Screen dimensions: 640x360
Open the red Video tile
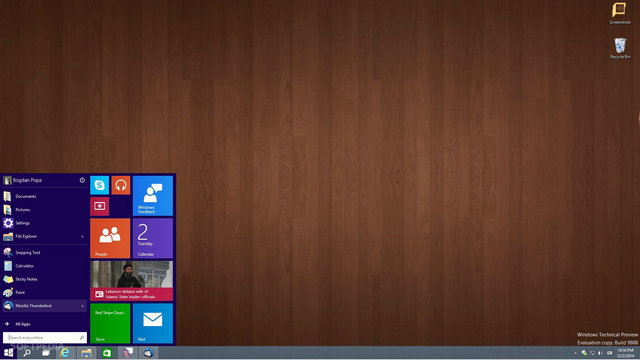[100, 206]
